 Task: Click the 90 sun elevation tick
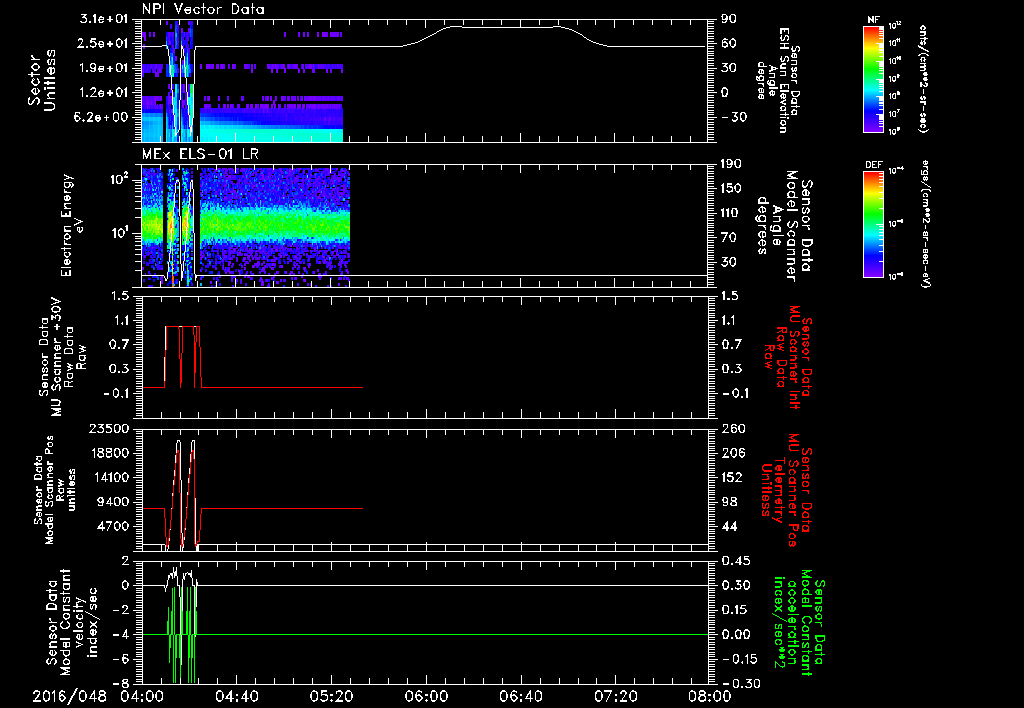729,19
